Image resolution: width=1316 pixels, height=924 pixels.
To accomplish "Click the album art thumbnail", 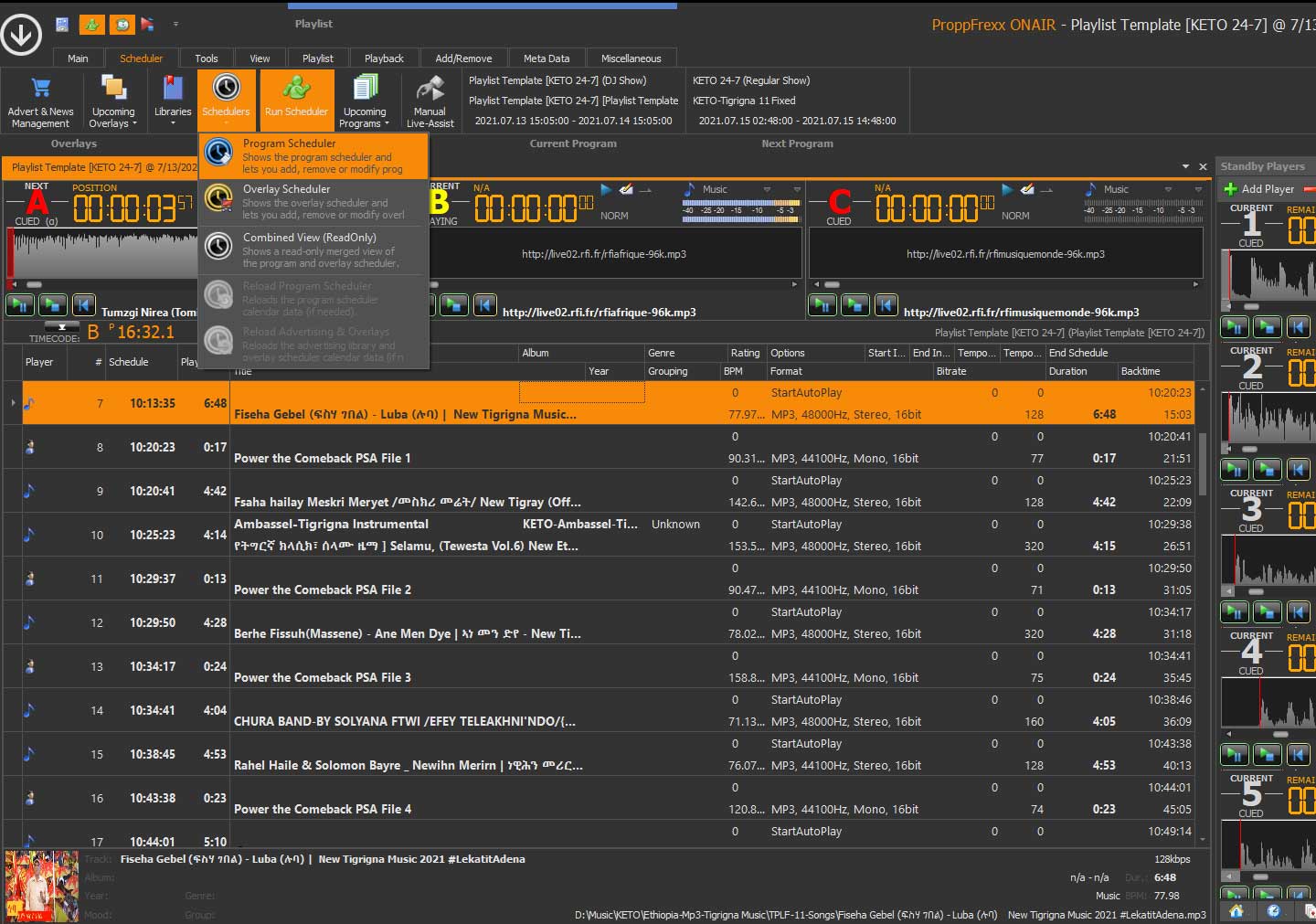I will click(x=42, y=886).
